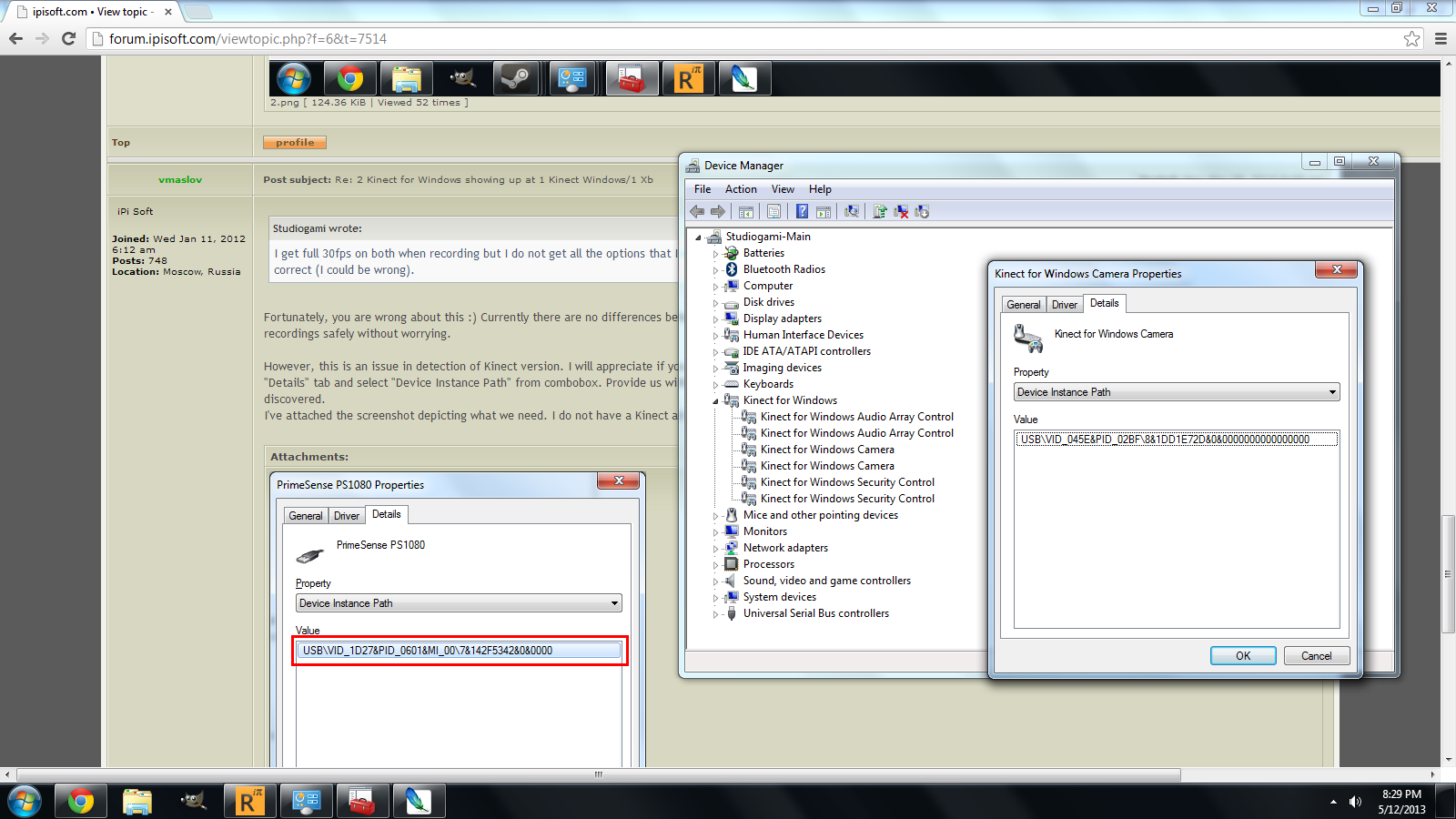Select Sound, video and game controllers

click(826, 581)
